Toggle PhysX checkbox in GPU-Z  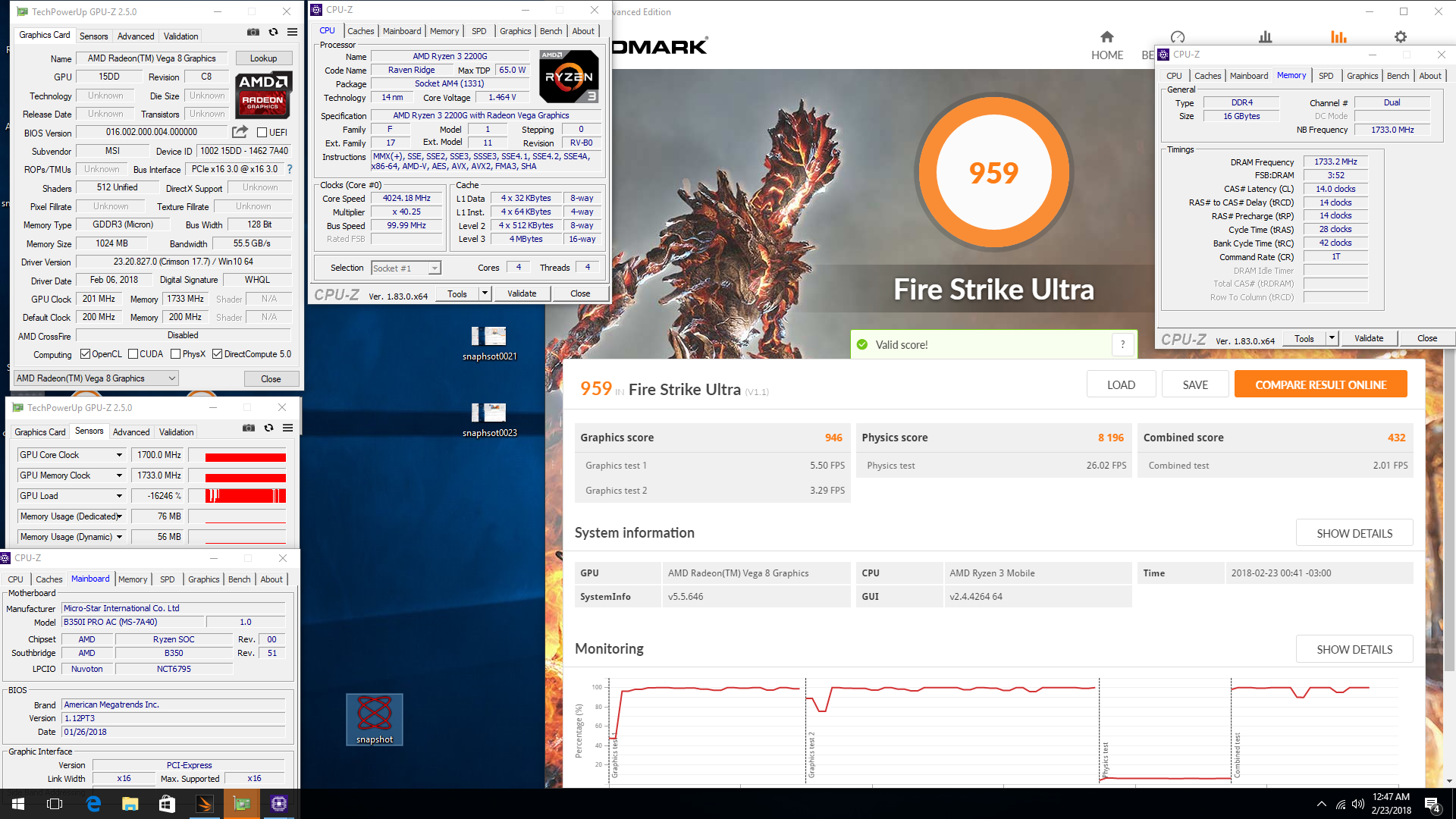(x=175, y=354)
